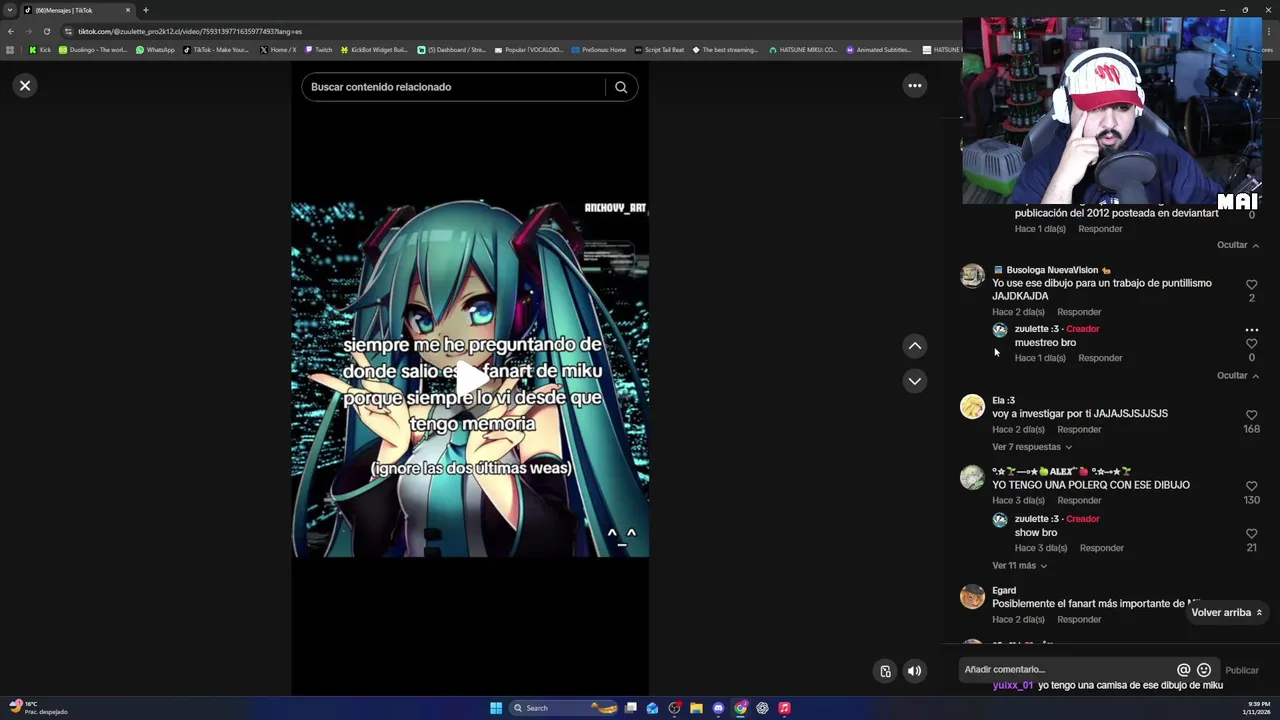This screenshot has height=720, width=1280.
Task: Open the Kick bookmark
Action: click(40, 50)
